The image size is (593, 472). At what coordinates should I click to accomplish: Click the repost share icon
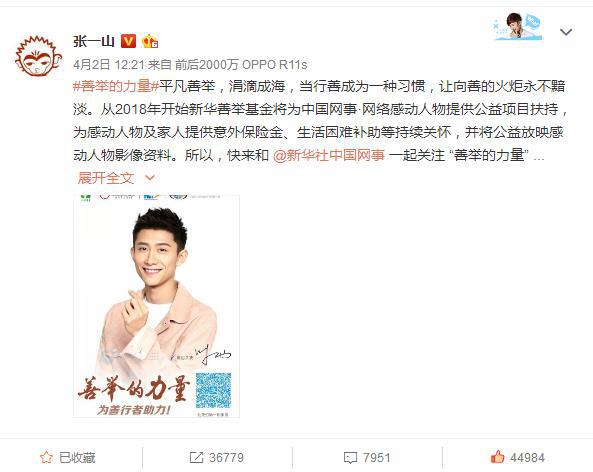click(196, 458)
